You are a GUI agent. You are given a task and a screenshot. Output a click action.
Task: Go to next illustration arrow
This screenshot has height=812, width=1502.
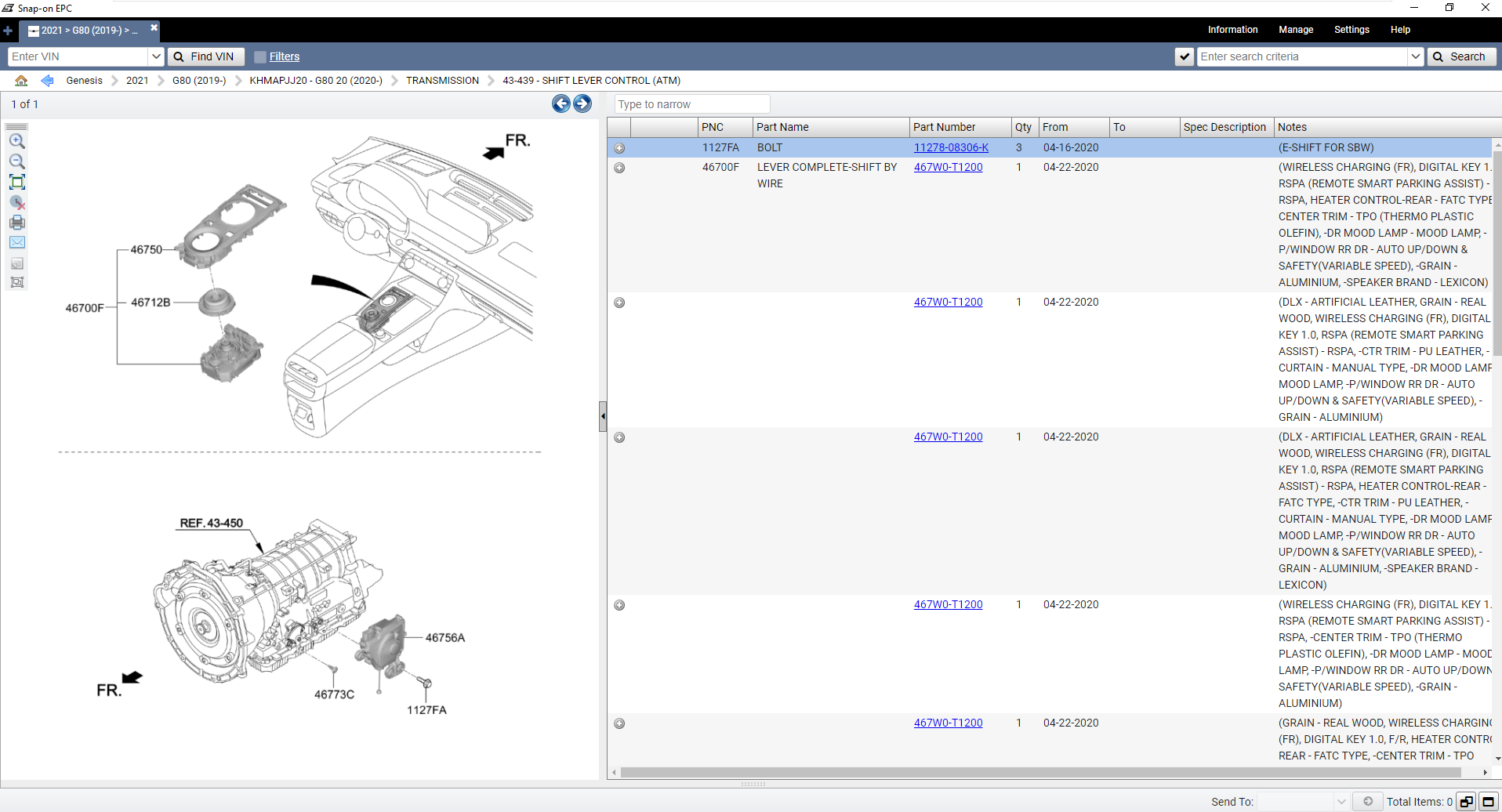tap(582, 103)
